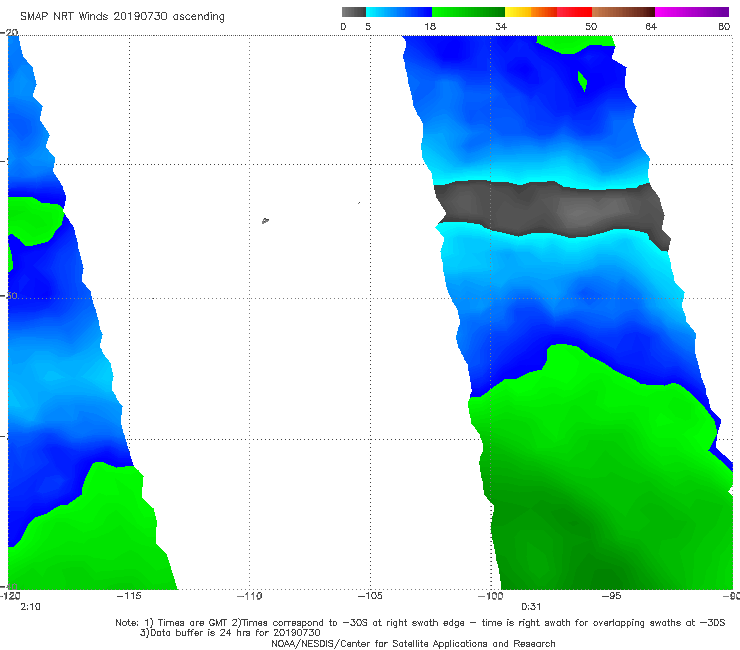740x650 pixels.
Task: Click the small island outline near -110
Action: (265, 220)
